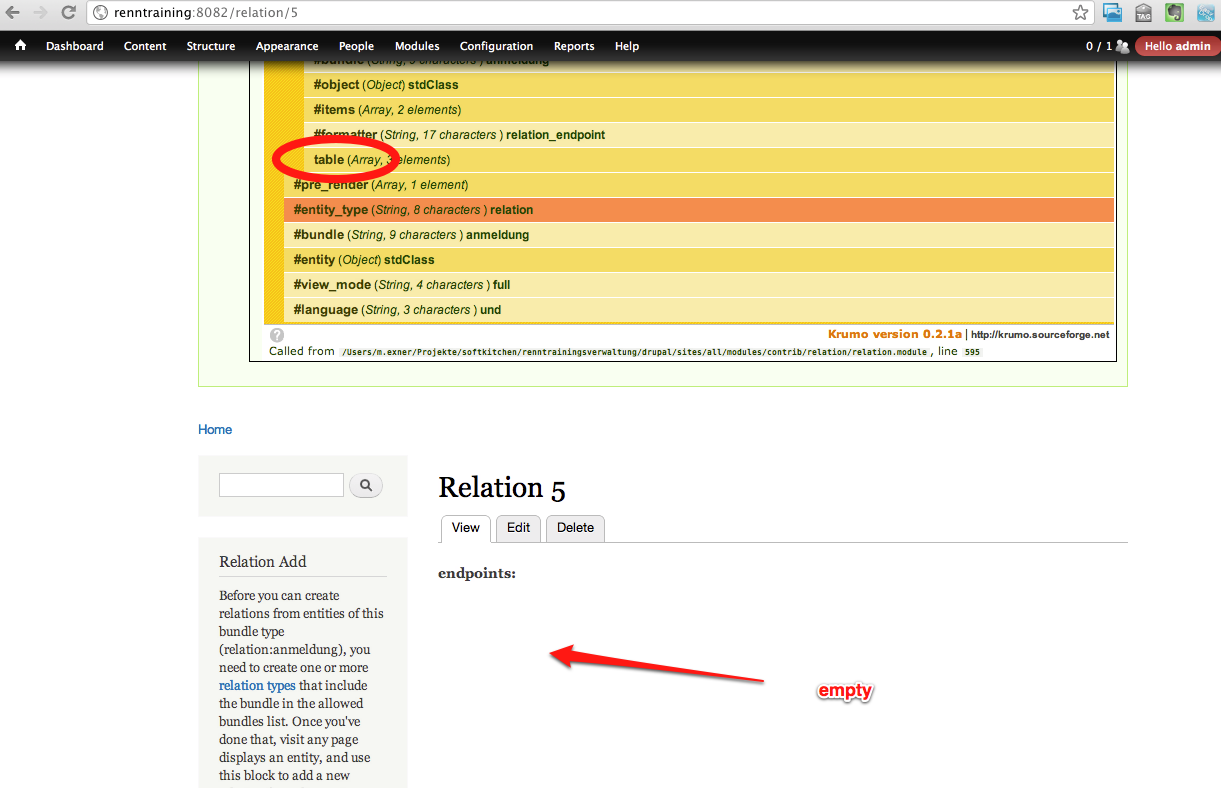This screenshot has height=788, width=1221.
Task: Switch to the Delete tab
Action: [575, 528]
